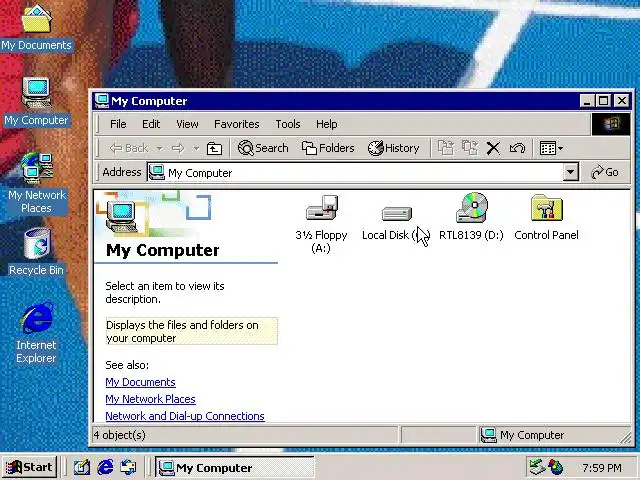The image size is (640, 480).
Task: Click the Forward arrow toolbar button
Action: pyautogui.click(x=178, y=148)
